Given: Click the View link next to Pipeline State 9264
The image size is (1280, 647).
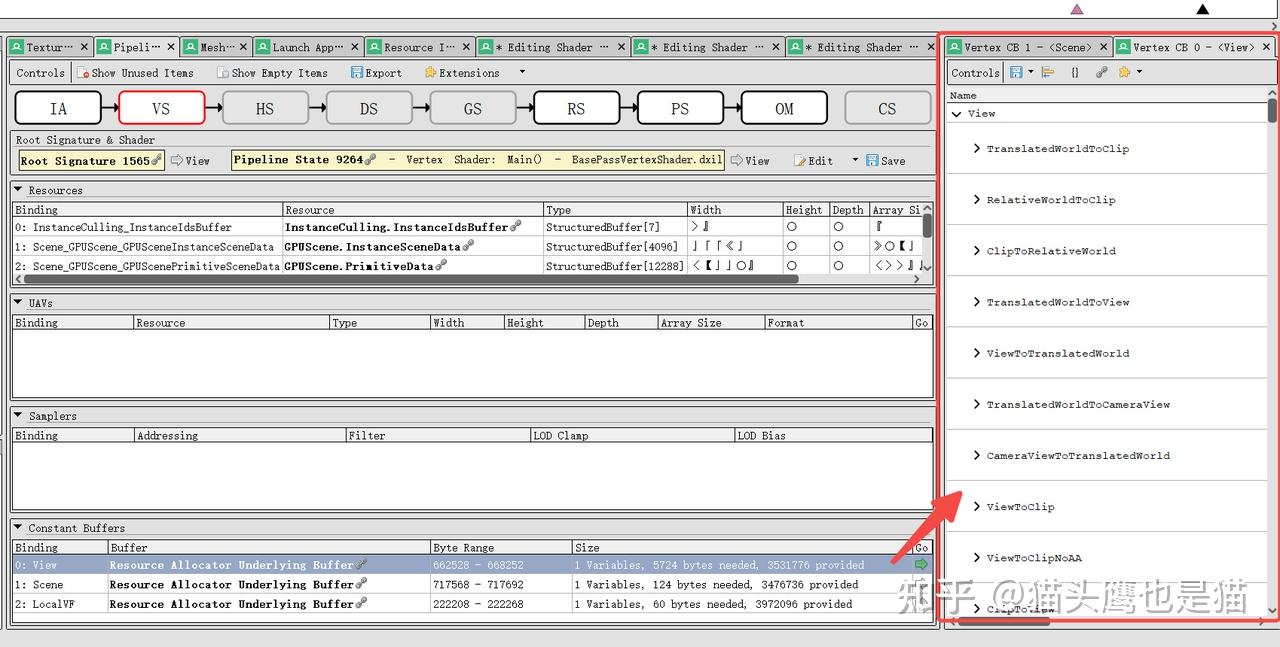Looking at the screenshot, I should pyautogui.click(x=755, y=160).
